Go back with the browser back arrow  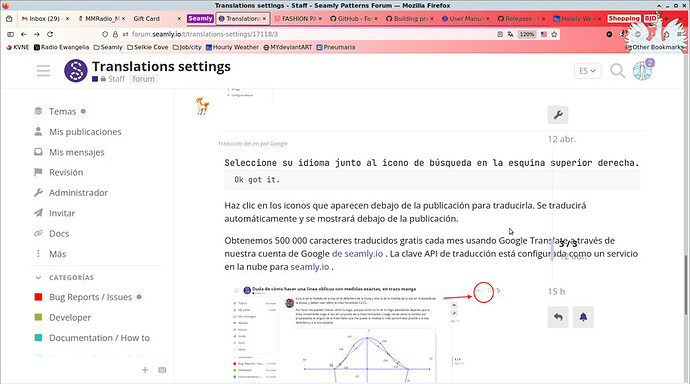click(24, 34)
